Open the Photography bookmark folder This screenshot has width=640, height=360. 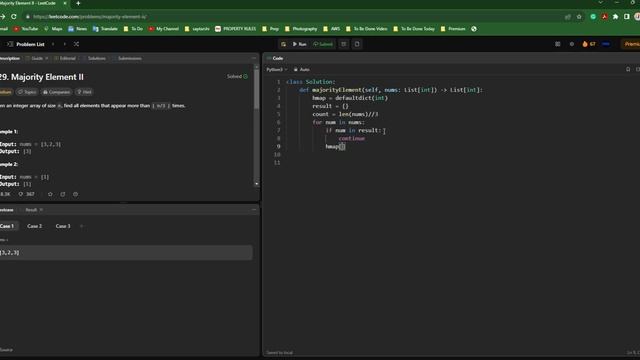tap(301, 29)
